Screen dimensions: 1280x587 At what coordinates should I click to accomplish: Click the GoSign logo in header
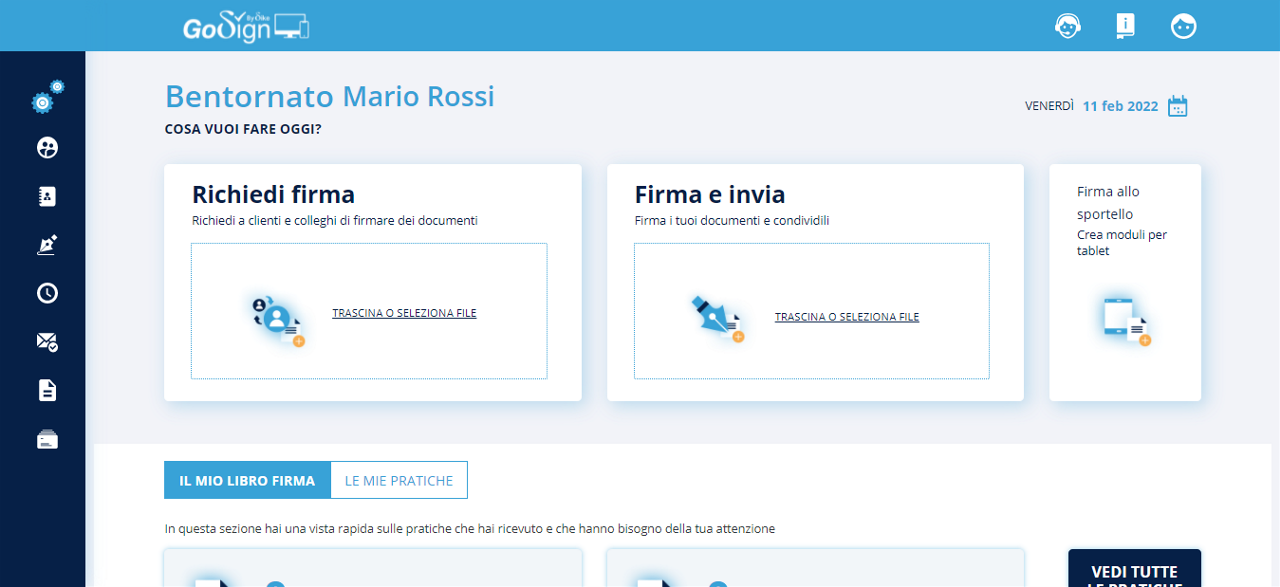coord(245,26)
